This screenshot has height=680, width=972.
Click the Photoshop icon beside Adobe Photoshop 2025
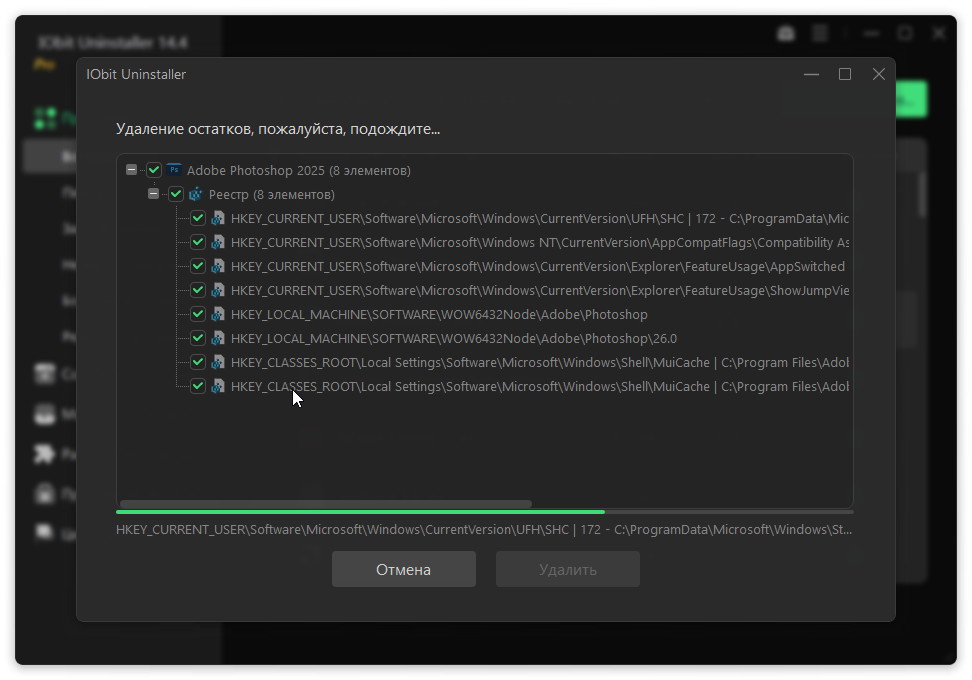pyautogui.click(x=174, y=170)
